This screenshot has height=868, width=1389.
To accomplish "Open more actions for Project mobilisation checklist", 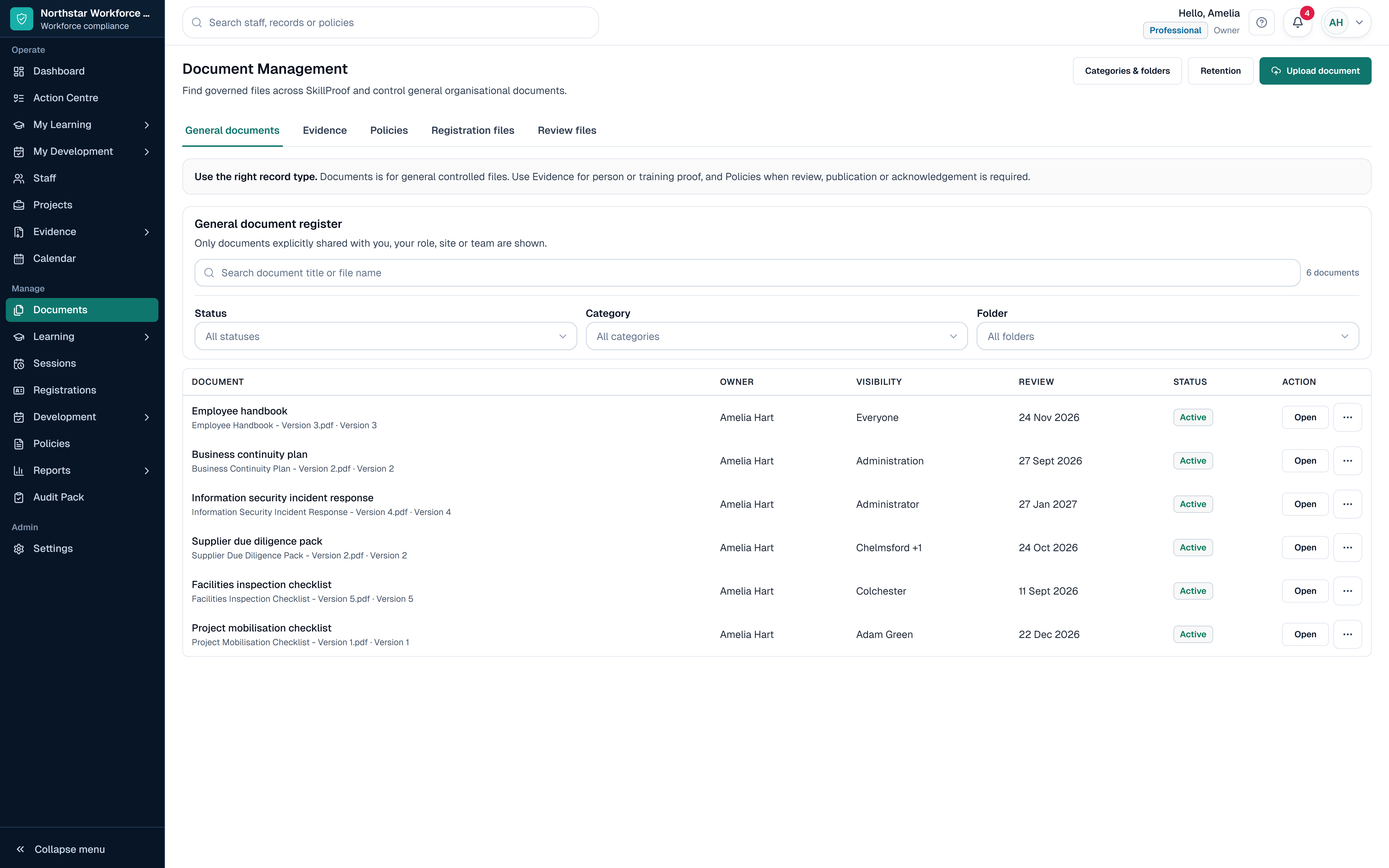I will click(x=1348, y=634).
